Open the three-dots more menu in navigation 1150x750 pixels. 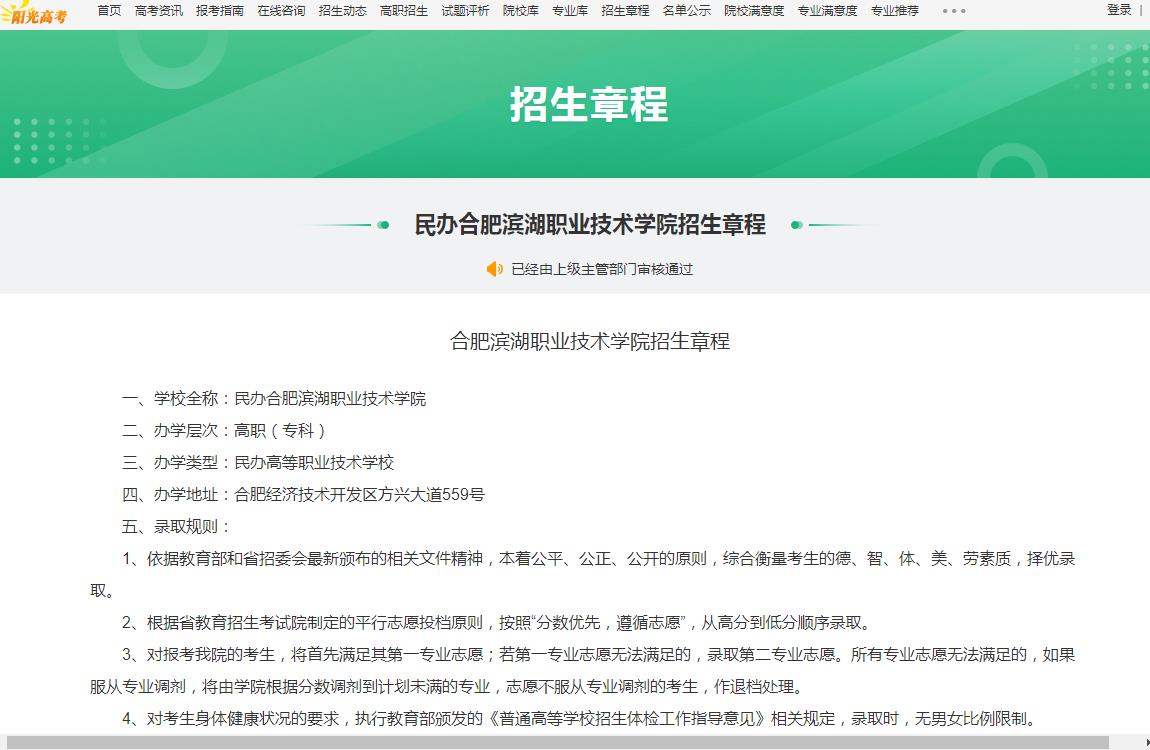(954, 11)
